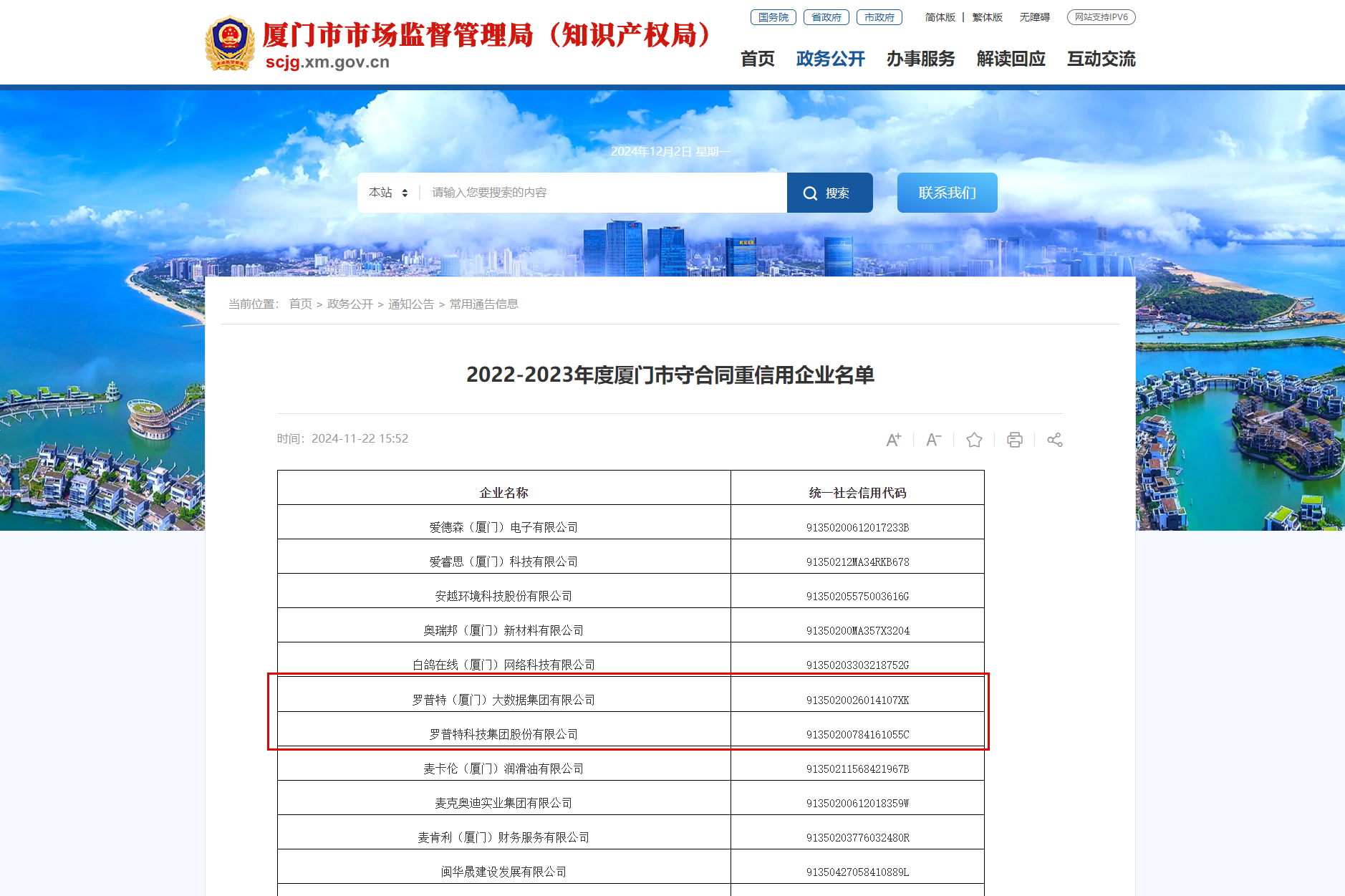Viewport: 1345px width, 896px height.
Task: Increase font size with A+ icon
Action: click(x=893, y=440)
